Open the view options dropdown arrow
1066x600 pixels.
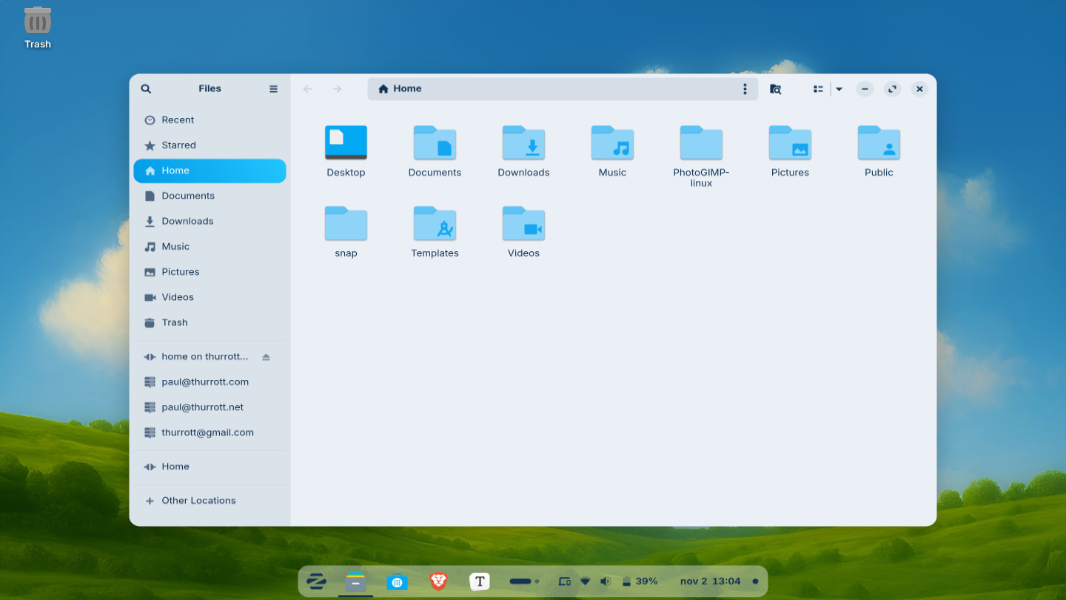839,88
